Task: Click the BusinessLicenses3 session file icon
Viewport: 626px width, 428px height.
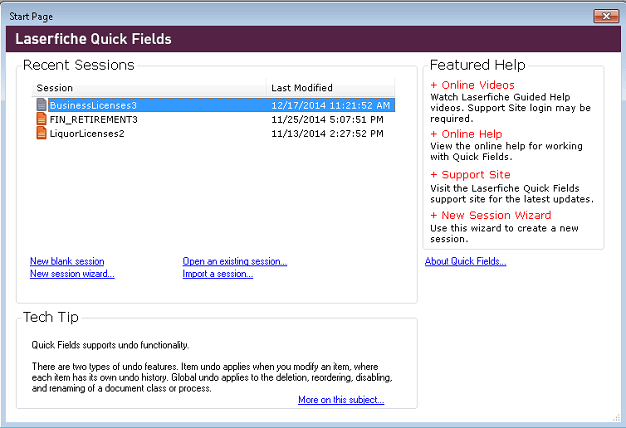Action: (x=42, y=105)
